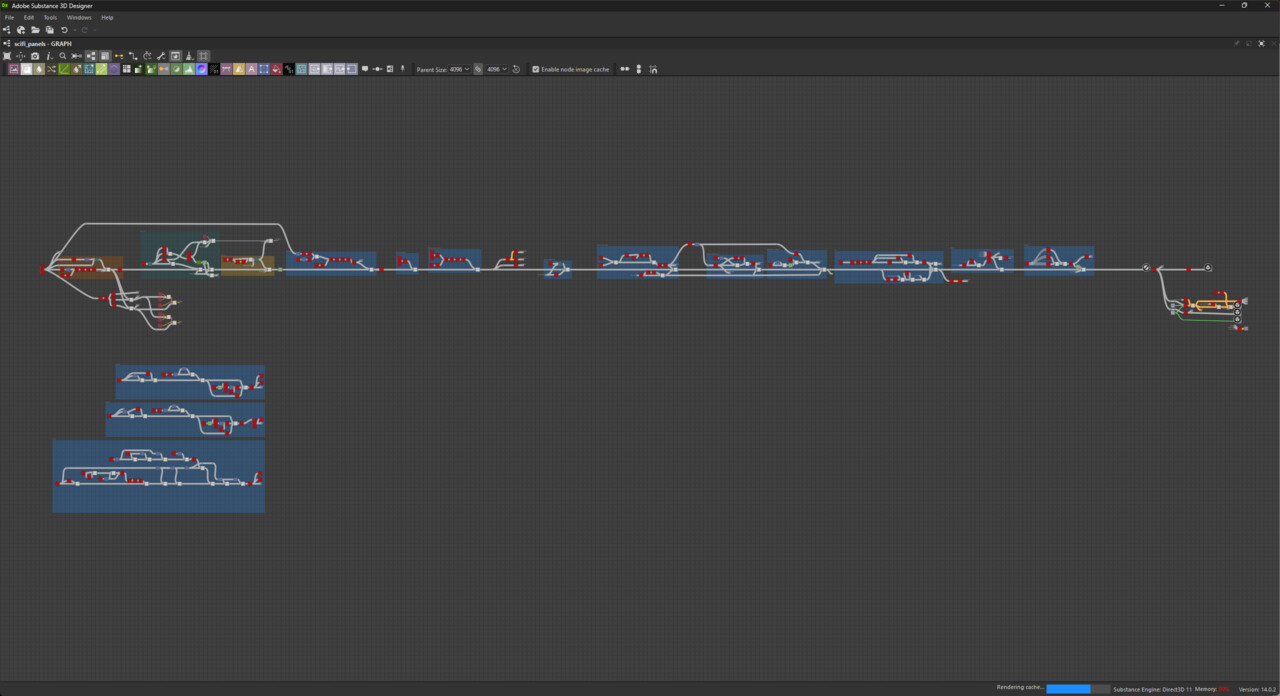This screenshot has width=1280, height=696.
Task: Expand the undo history dropdown arrow
Action: tap(74, 30)
